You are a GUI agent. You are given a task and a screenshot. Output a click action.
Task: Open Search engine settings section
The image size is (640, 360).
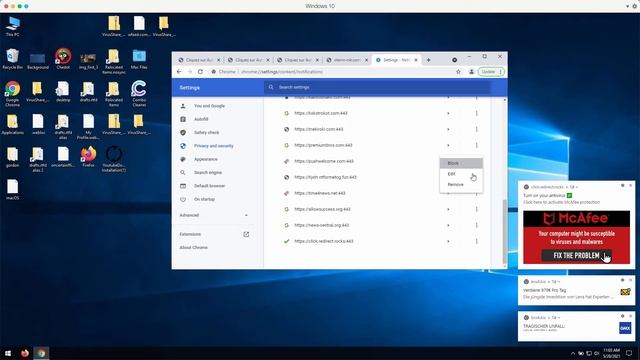tap(208, 173)
